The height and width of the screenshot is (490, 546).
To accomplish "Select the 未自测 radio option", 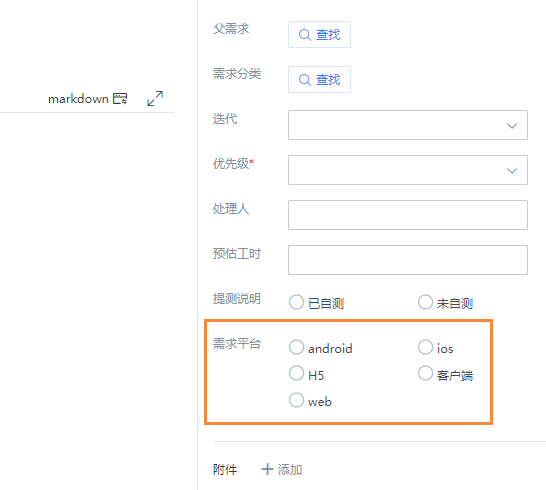I will point(425,302).
